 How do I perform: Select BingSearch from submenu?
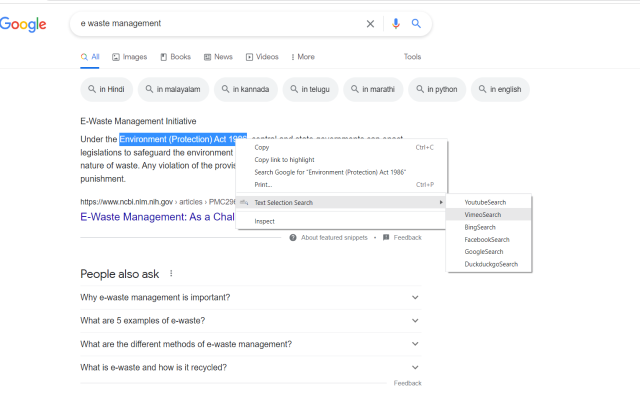pos(489,227)
